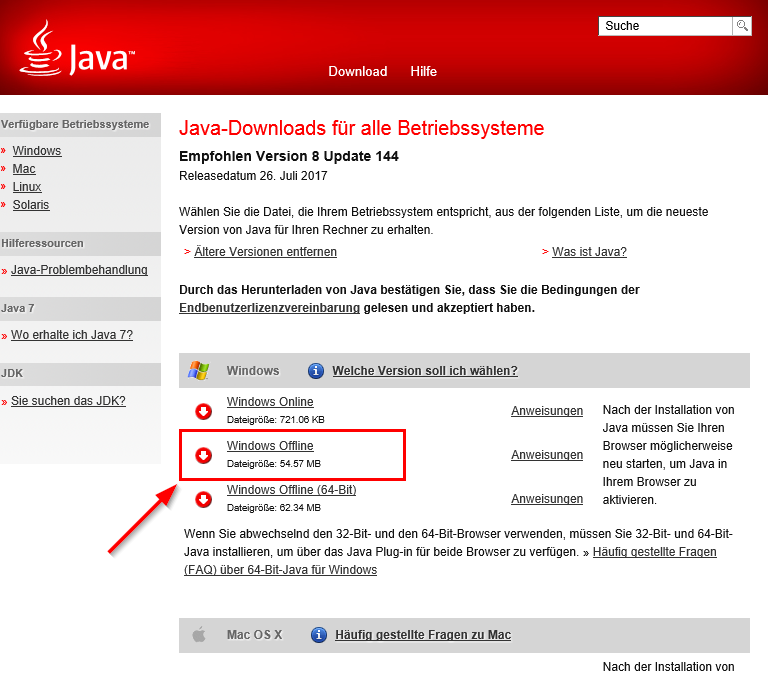Click the Java-Downloads für alle Betriebssysteme title

click(x=362, y=128)
